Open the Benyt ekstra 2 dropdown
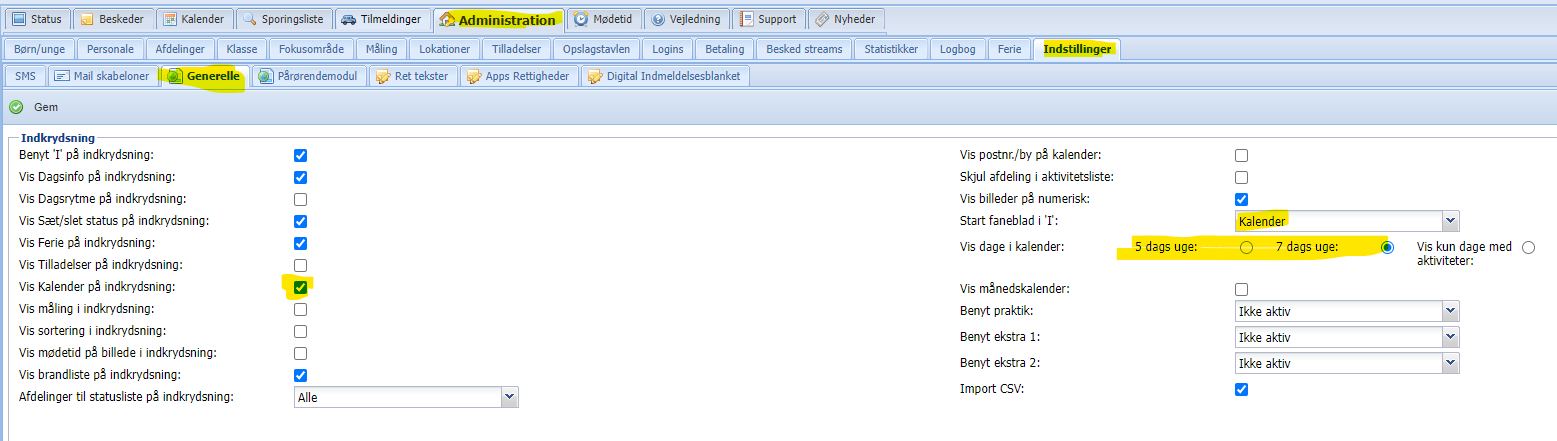The image size is (1557, 441). coord(1347,364)
